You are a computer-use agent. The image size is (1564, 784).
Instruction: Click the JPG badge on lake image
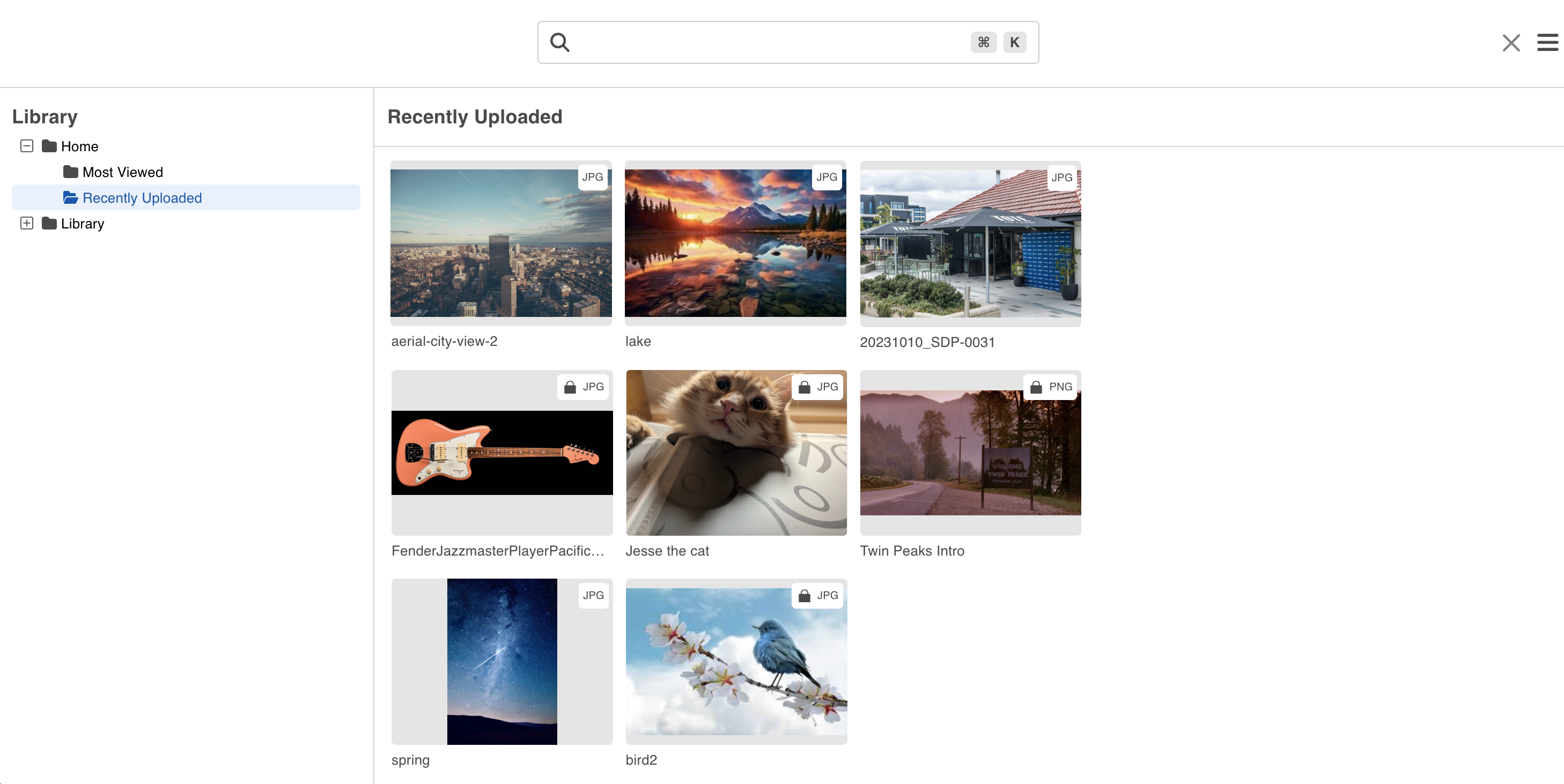827,177
